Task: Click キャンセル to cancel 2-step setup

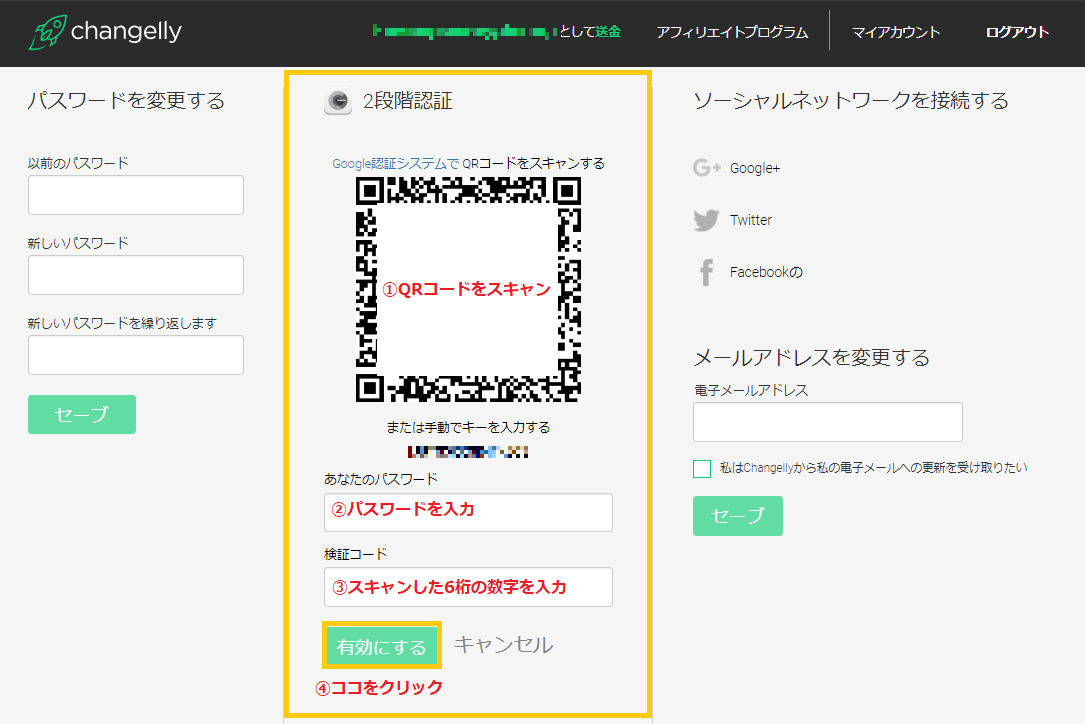Action: (x=503, y=645)
